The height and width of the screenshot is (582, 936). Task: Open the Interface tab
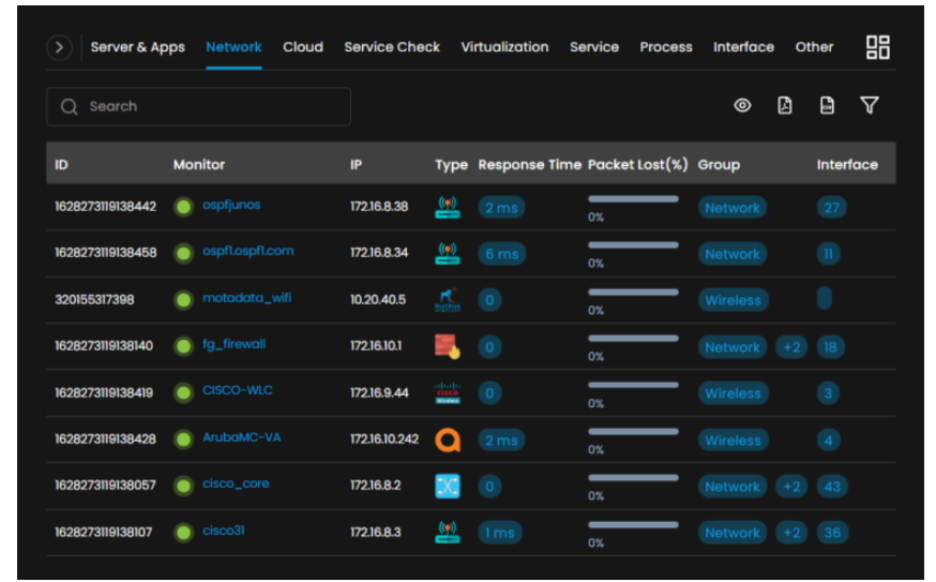(743, 47)
